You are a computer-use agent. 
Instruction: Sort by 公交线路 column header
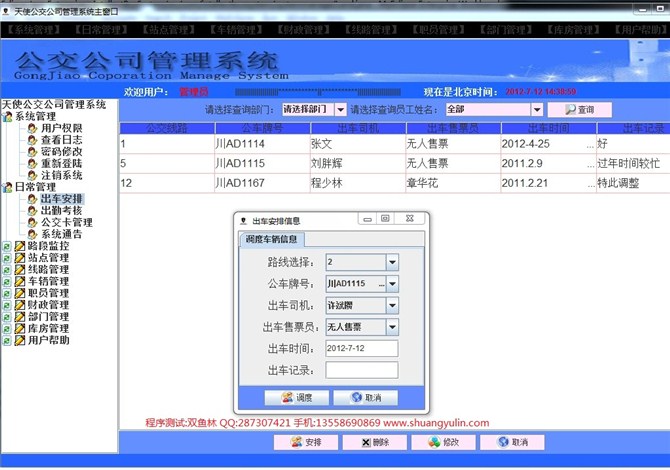(167, 128)
